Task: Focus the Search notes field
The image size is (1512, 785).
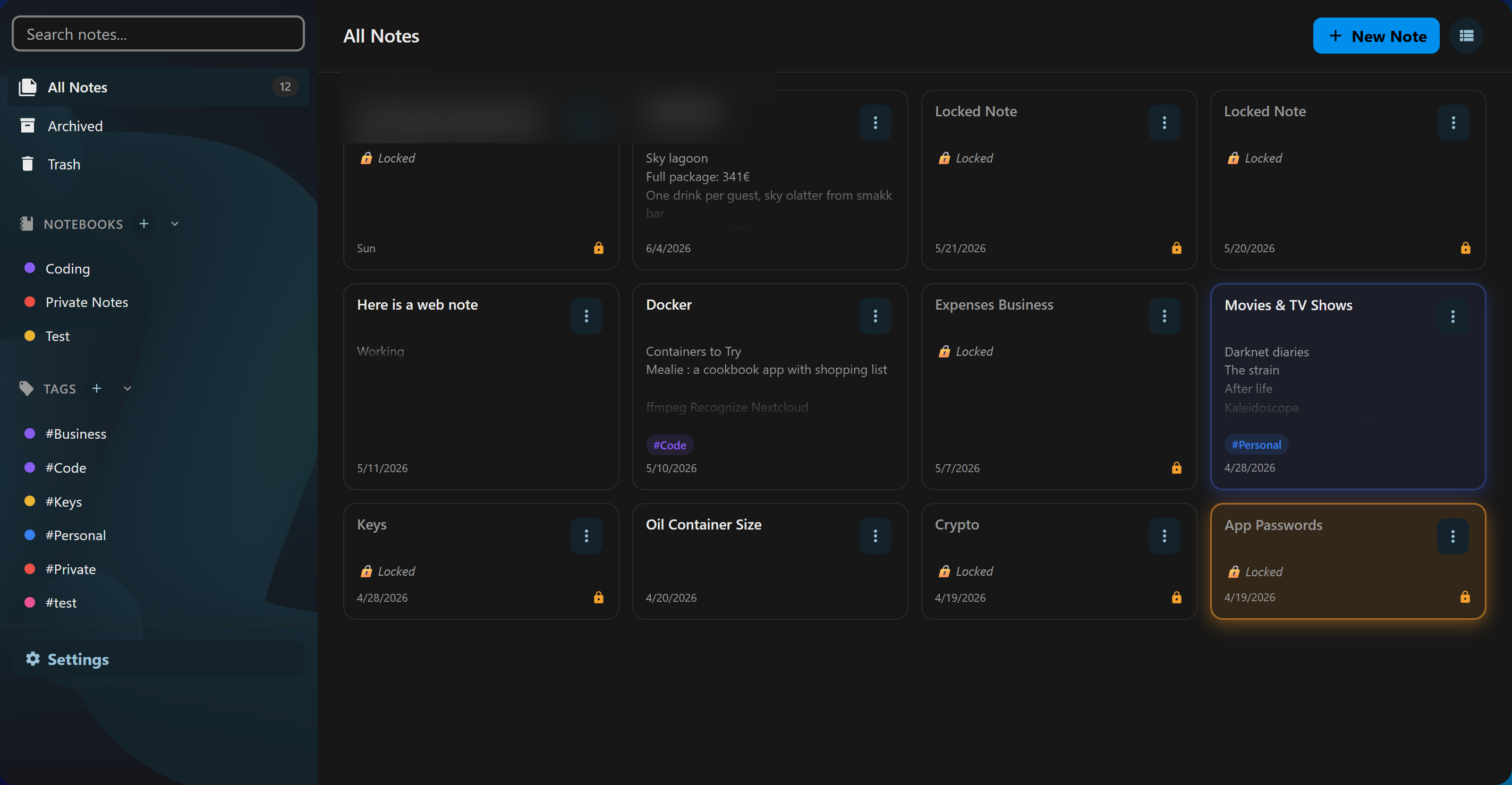Action: pyautogui.click(x=158, y=34)
